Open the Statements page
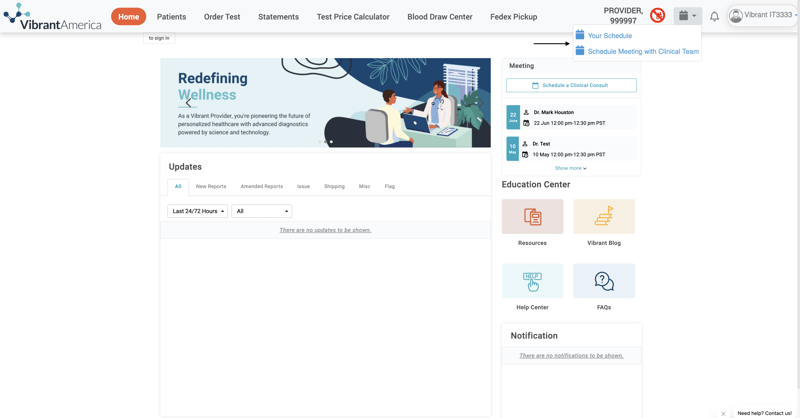 (279, 17)
